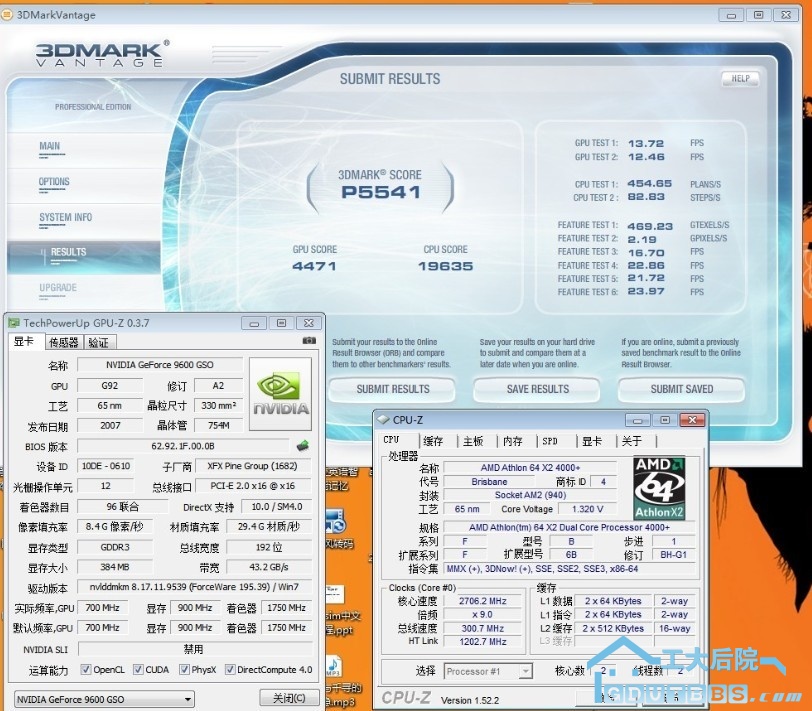
Task: Click the Help button in 3DMark
Action: (740, 79)
